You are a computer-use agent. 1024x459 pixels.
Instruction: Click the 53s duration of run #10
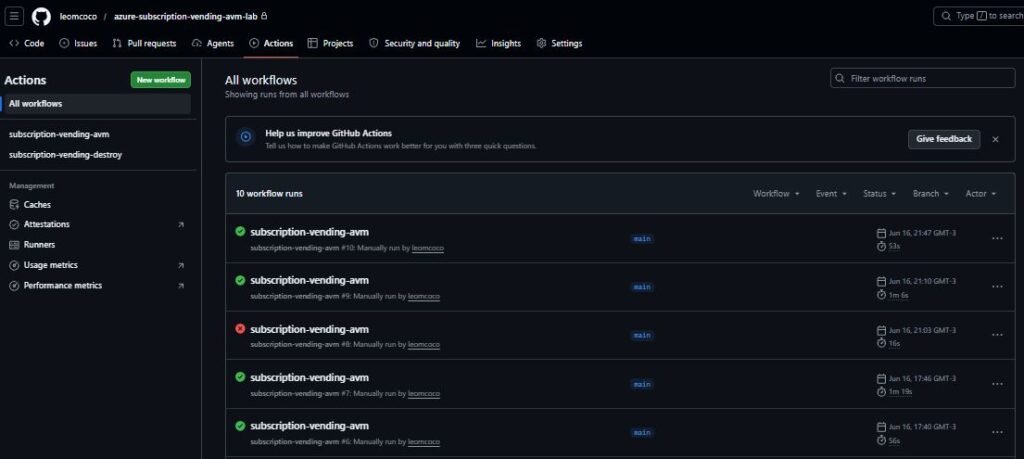tap(894, 246)
